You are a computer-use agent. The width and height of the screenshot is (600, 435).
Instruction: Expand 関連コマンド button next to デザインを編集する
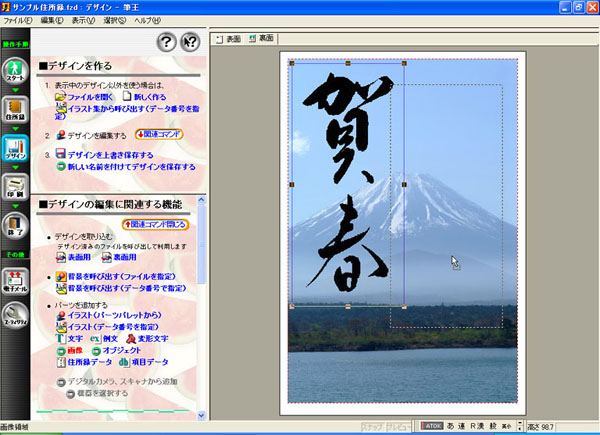(x=158, y=134)
